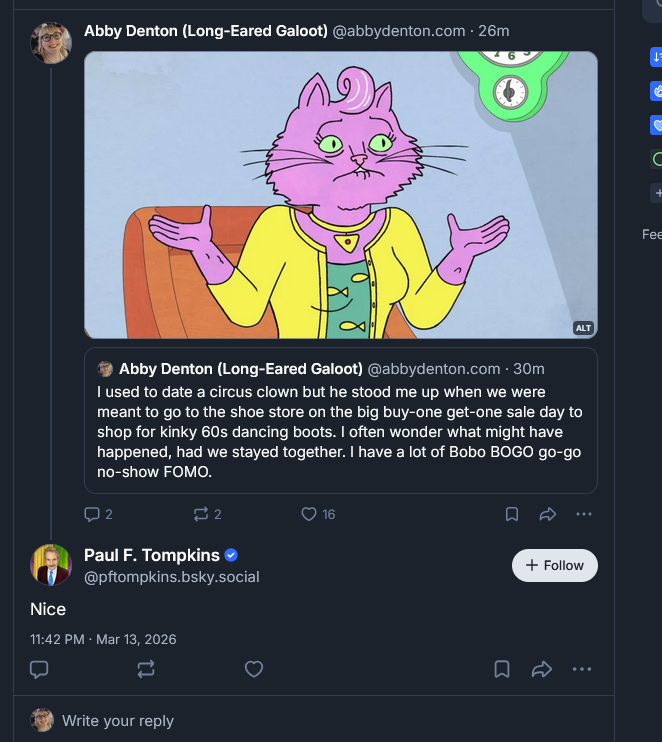Screen dimensions: 662x742
Task: Bookmark Paul F. Tompkins's "Nice" post
Action: click(x=503, y=669)
